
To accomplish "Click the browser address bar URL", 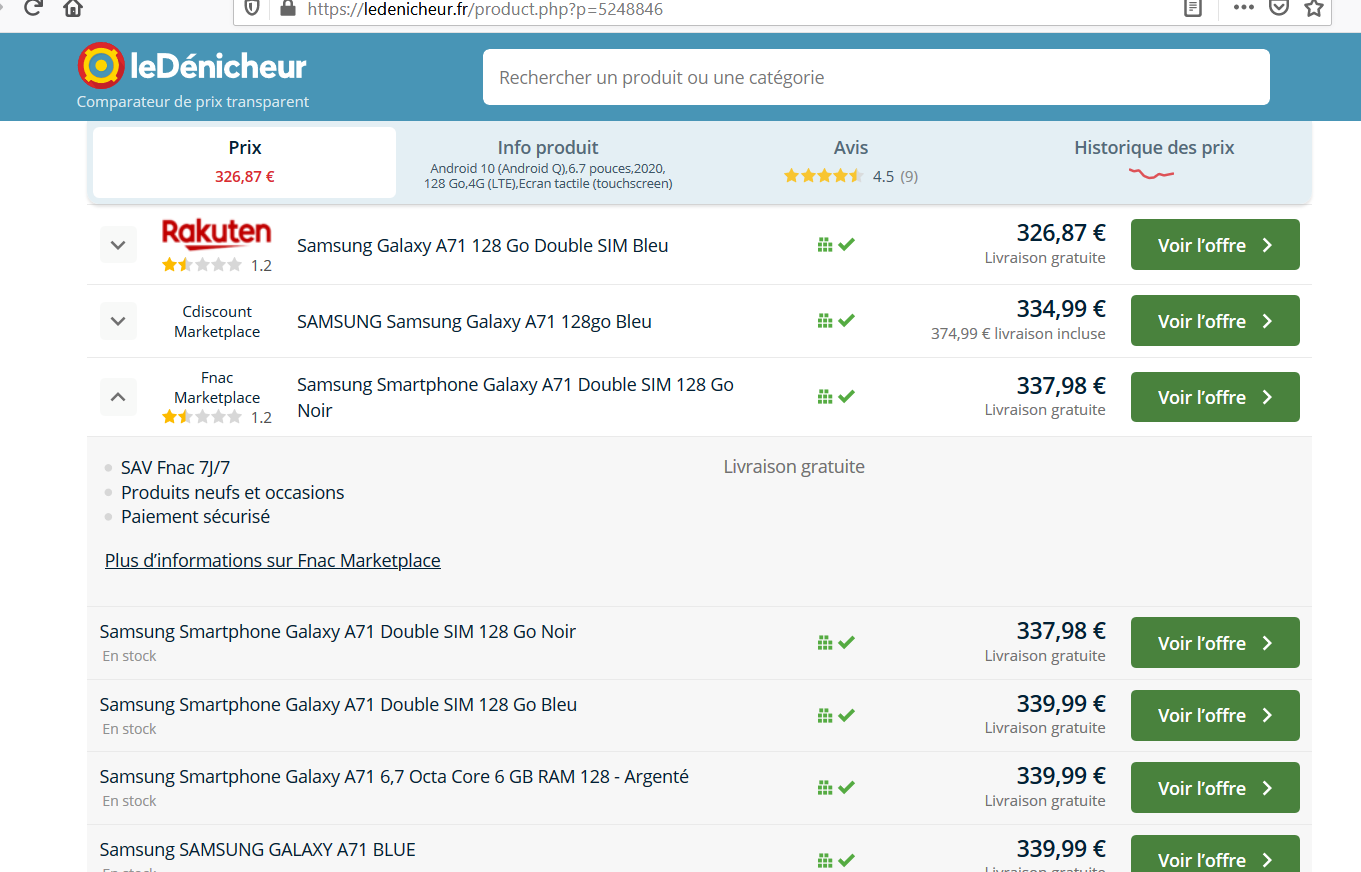I will click(485, 9).
